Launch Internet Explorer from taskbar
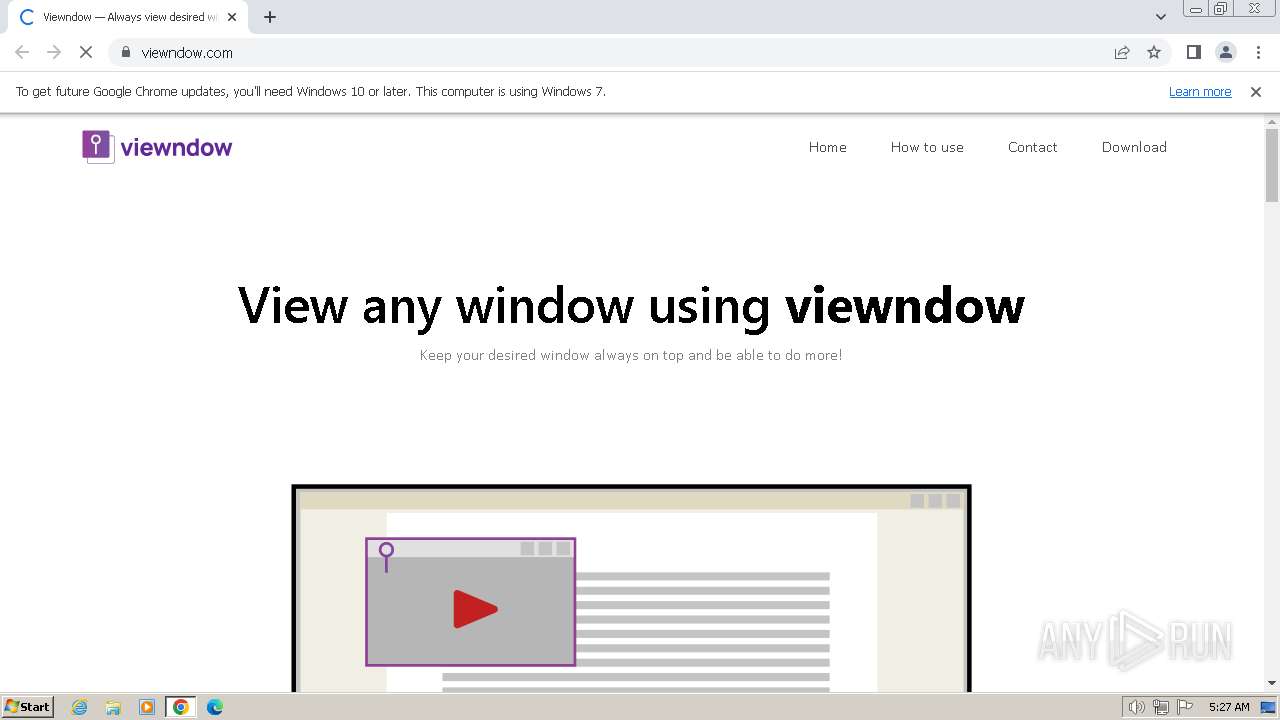 [80, 707]
